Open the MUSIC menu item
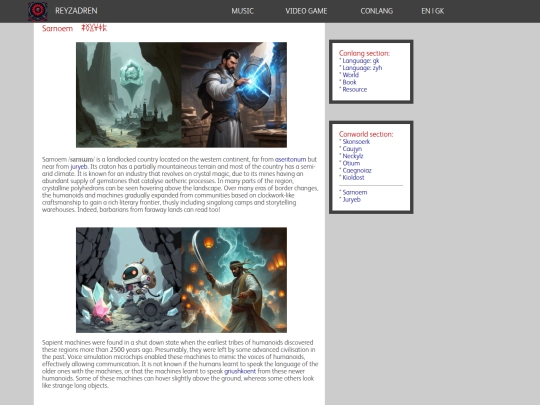Screen dimensions: 540x405 click(242, 11)
